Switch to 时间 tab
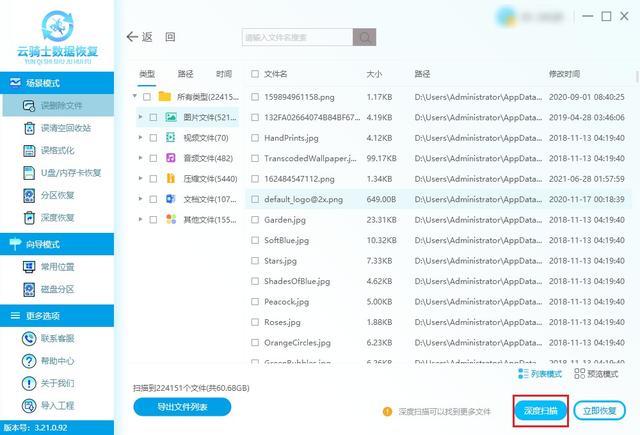Screen dimensions: 640x435 224,74
